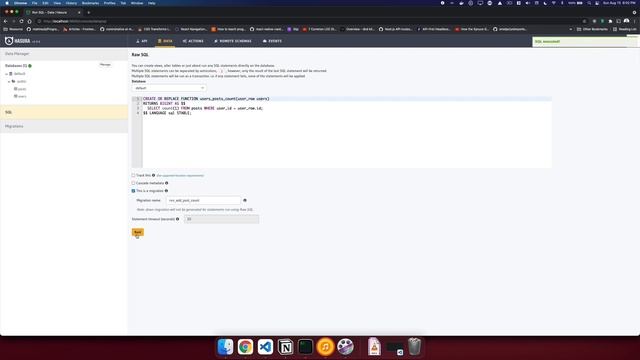The height and width of the screenshot is (360, 640).
Task: Open the SQL section in sidebar
Action: pyautogui.click(x=64, y=112)
